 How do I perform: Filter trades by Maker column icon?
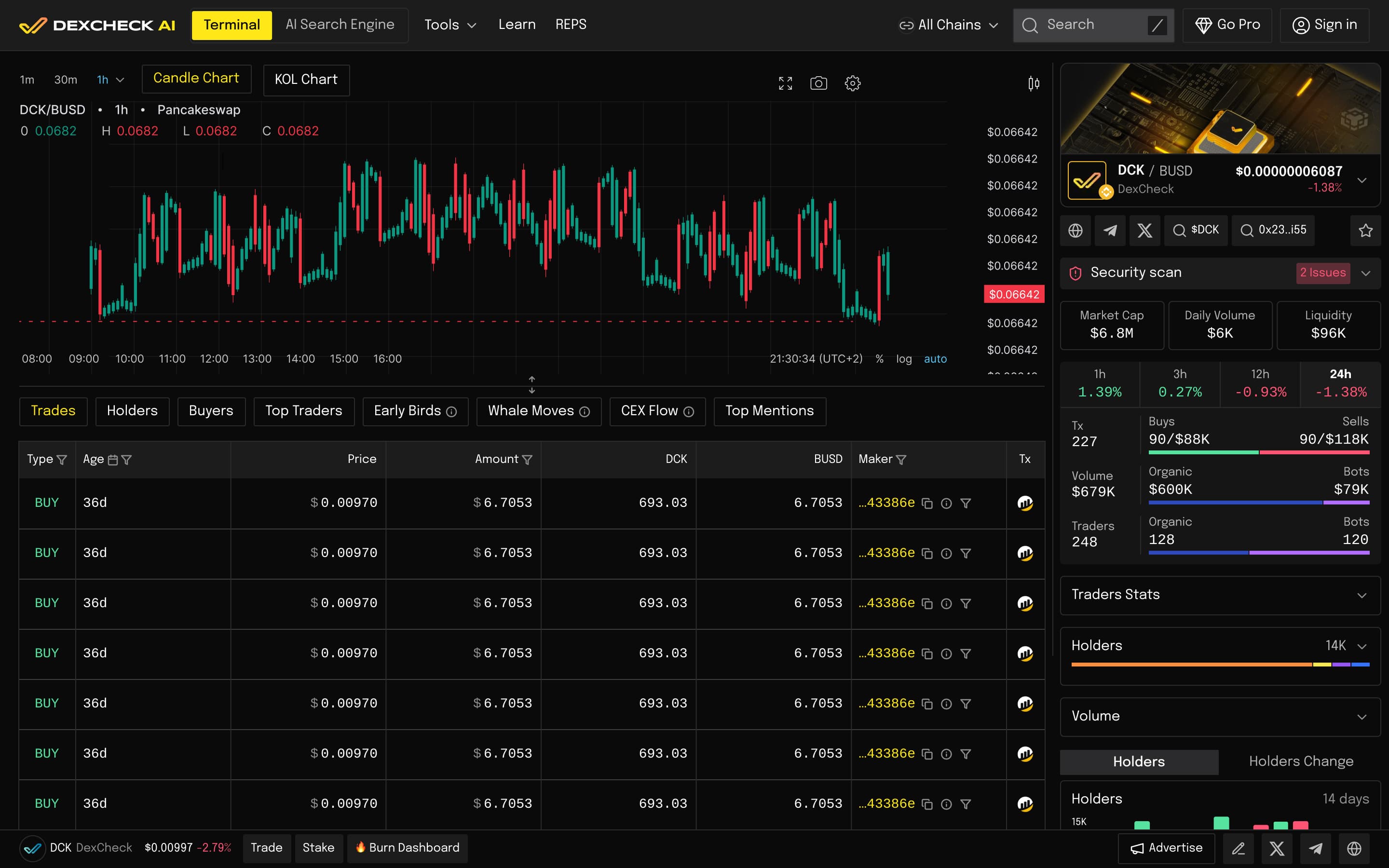tap(901, 460)
